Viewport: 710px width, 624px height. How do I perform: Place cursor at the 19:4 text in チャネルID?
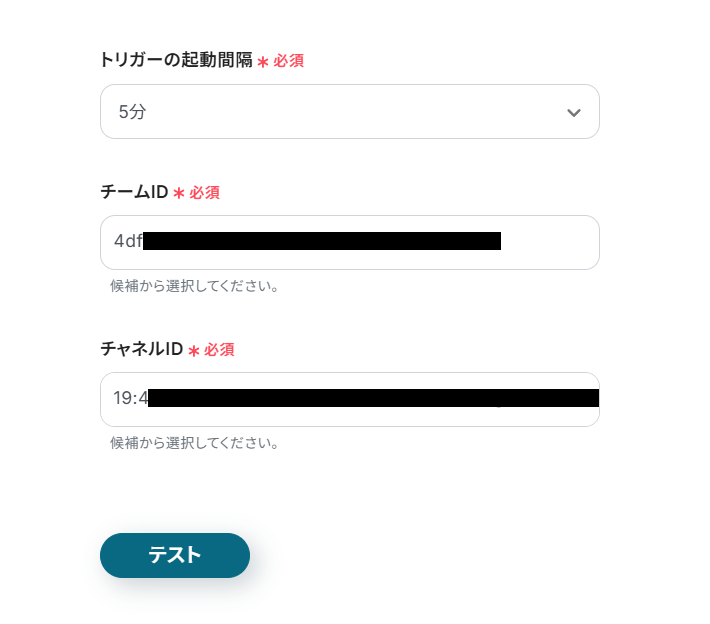[130, 398]
